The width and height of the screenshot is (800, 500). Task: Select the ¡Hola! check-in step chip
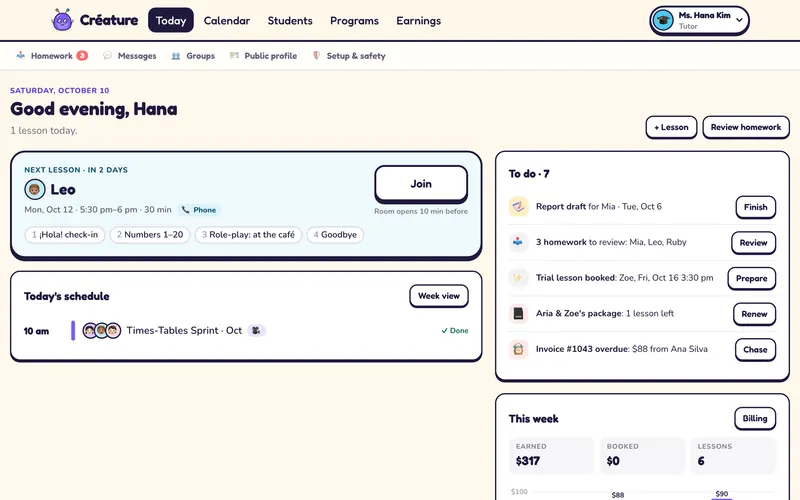65,235
